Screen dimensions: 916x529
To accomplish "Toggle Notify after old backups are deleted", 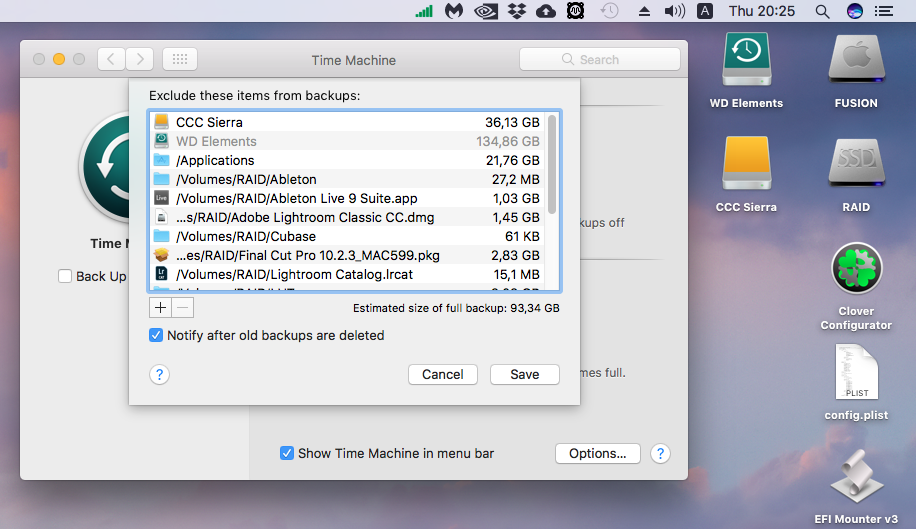I will pyautogui.click(x=156, y=335).
